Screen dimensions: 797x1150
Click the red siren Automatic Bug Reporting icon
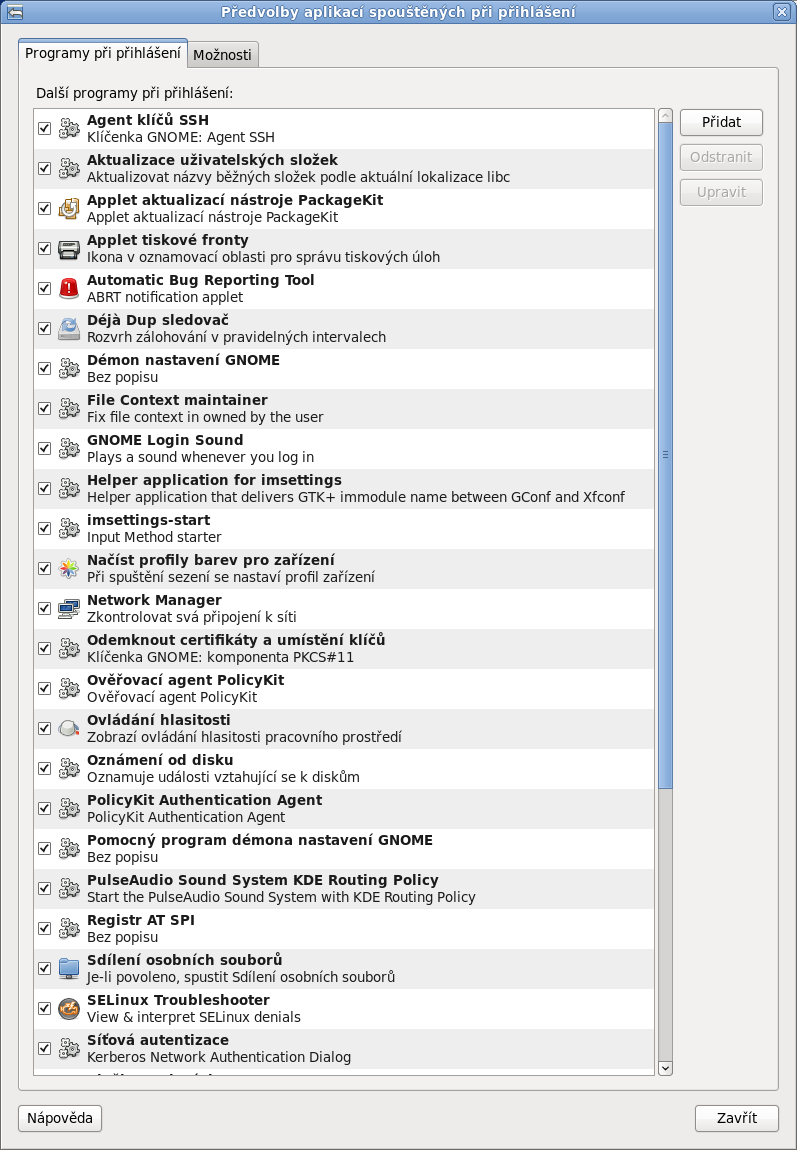click(69, 288)
